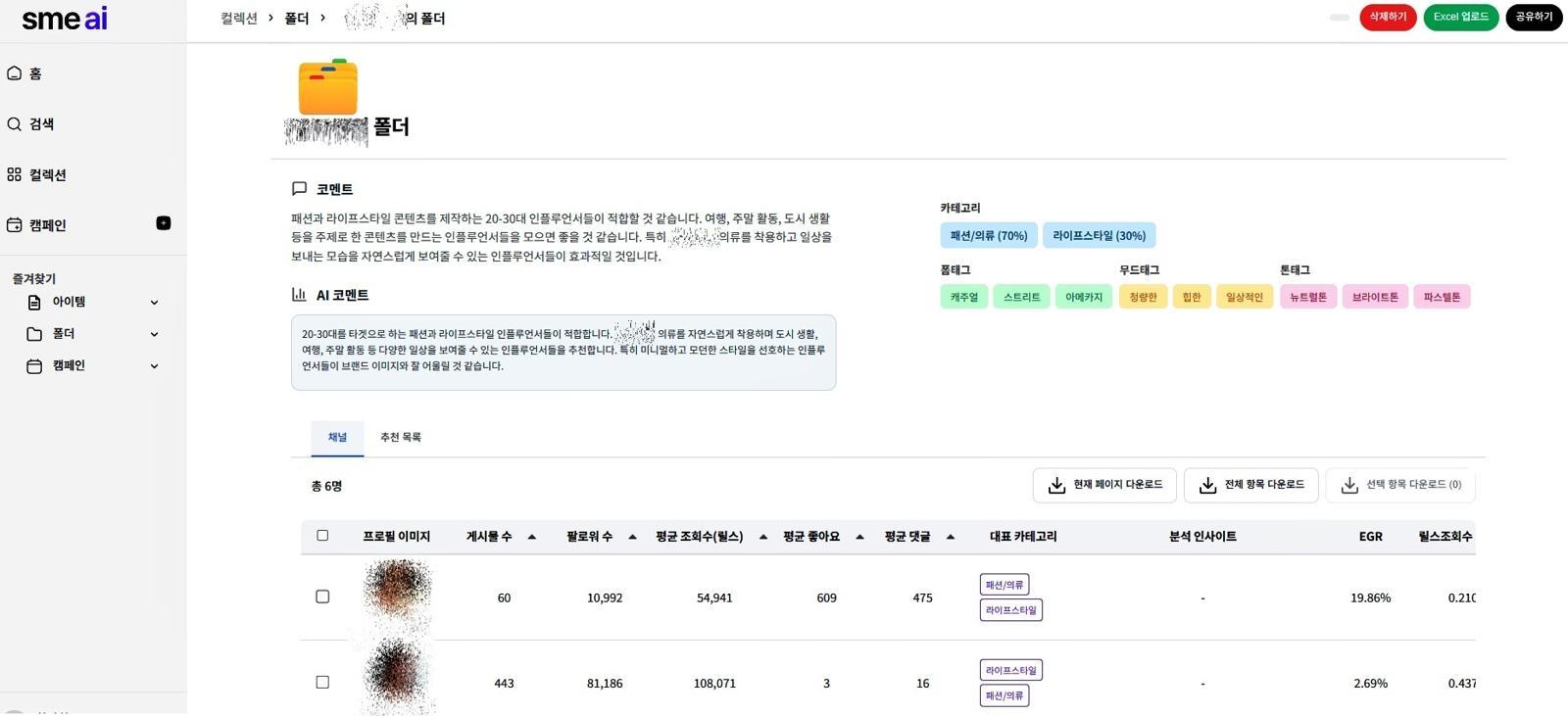Click the yellow 청량한 mood tag

coord(1143,297)
